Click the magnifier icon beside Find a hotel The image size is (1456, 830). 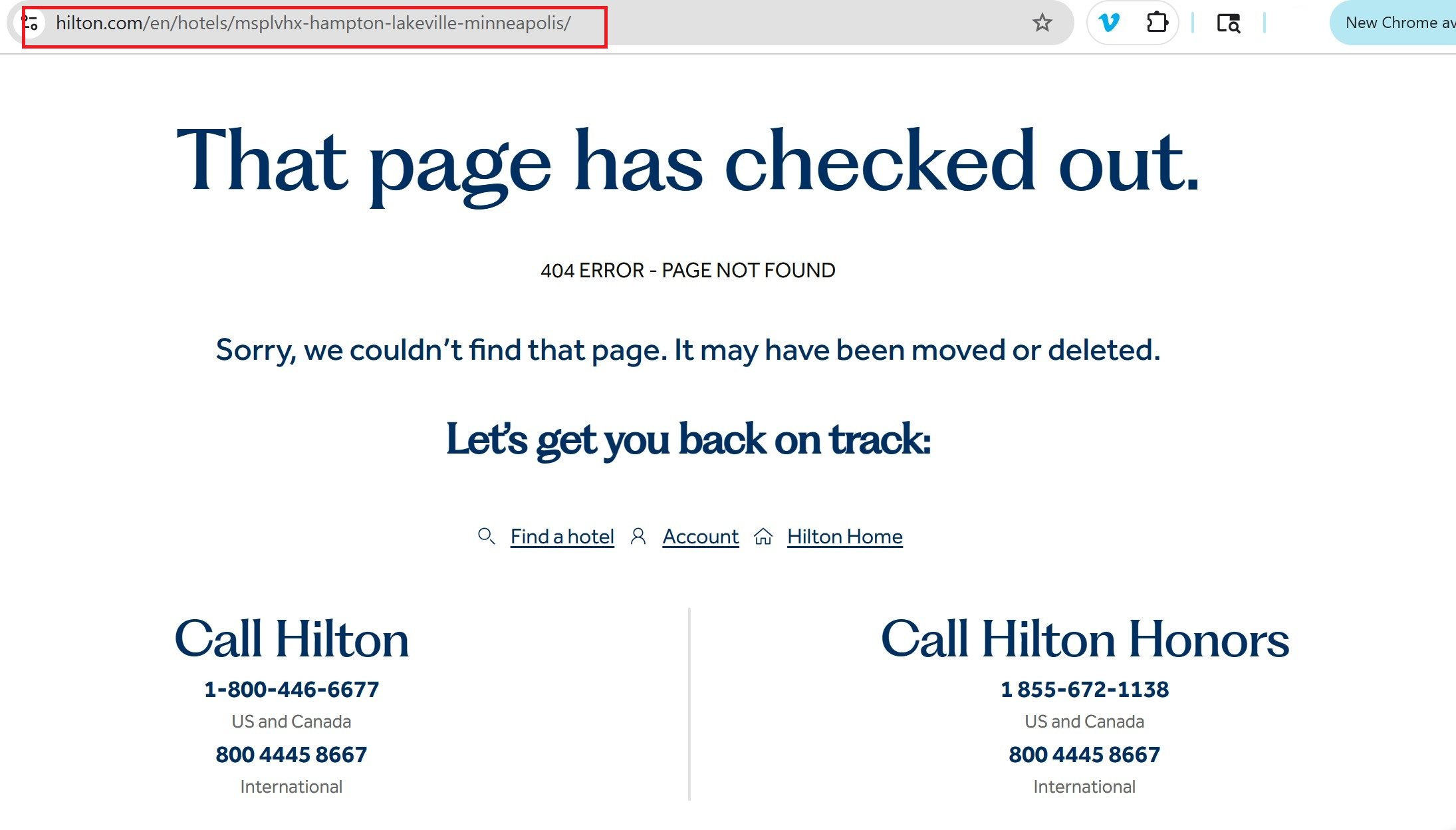pos(486,536)
